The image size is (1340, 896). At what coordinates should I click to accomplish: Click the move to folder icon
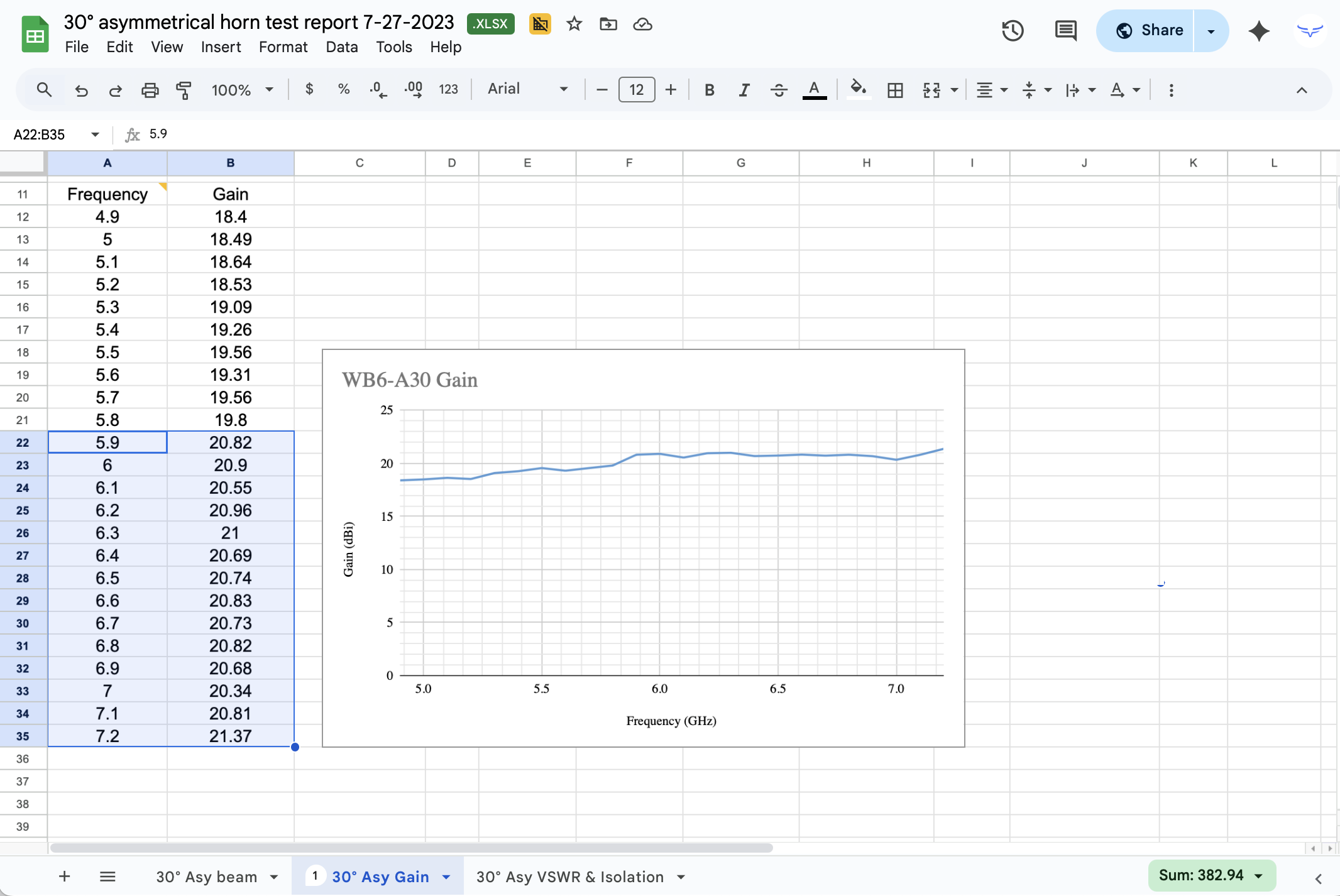pos(608,24)
